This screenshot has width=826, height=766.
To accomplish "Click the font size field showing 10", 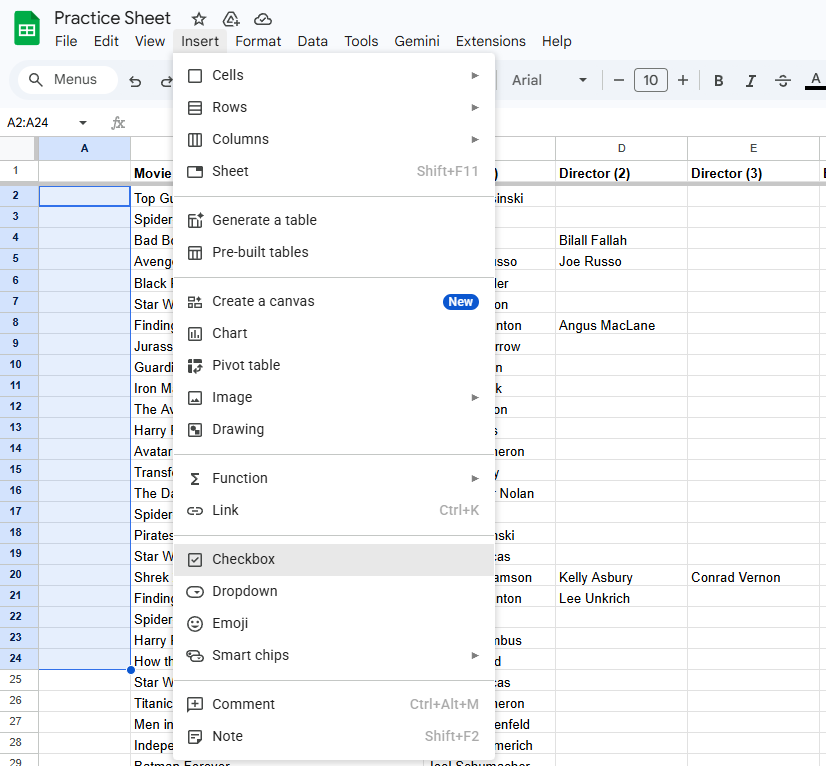I will [651, 80].
